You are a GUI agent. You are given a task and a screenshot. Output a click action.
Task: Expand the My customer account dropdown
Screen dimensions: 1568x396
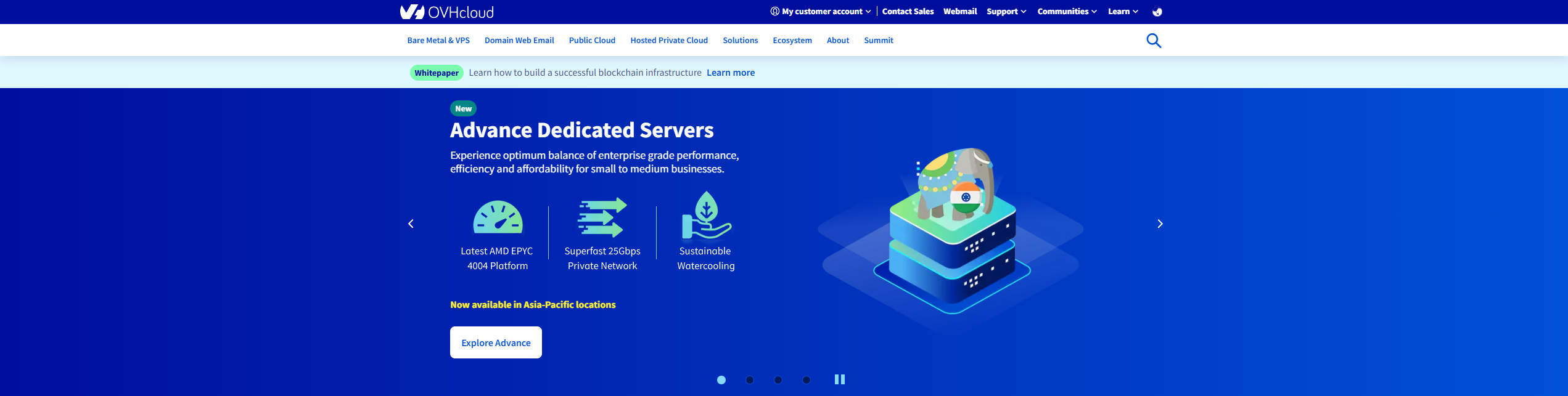821,12
